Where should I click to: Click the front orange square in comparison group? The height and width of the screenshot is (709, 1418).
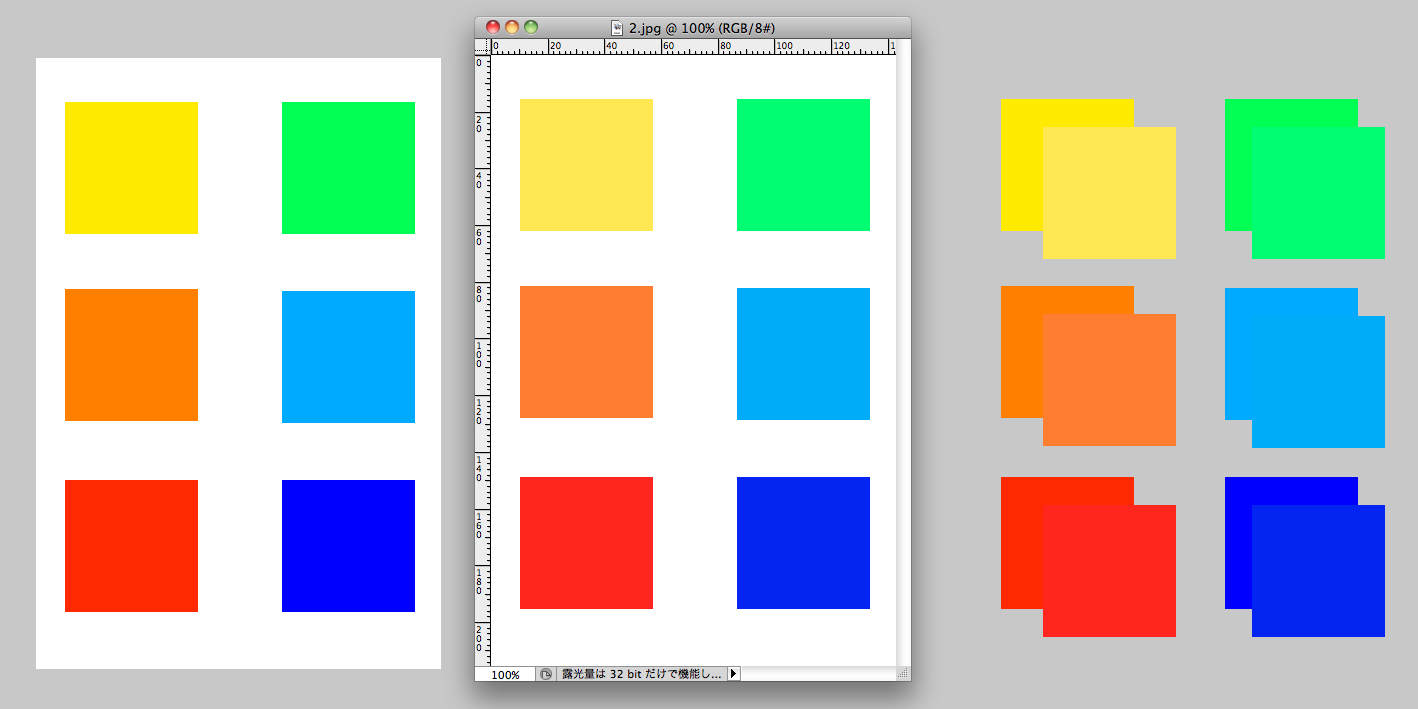click(x=1109, y=380)
